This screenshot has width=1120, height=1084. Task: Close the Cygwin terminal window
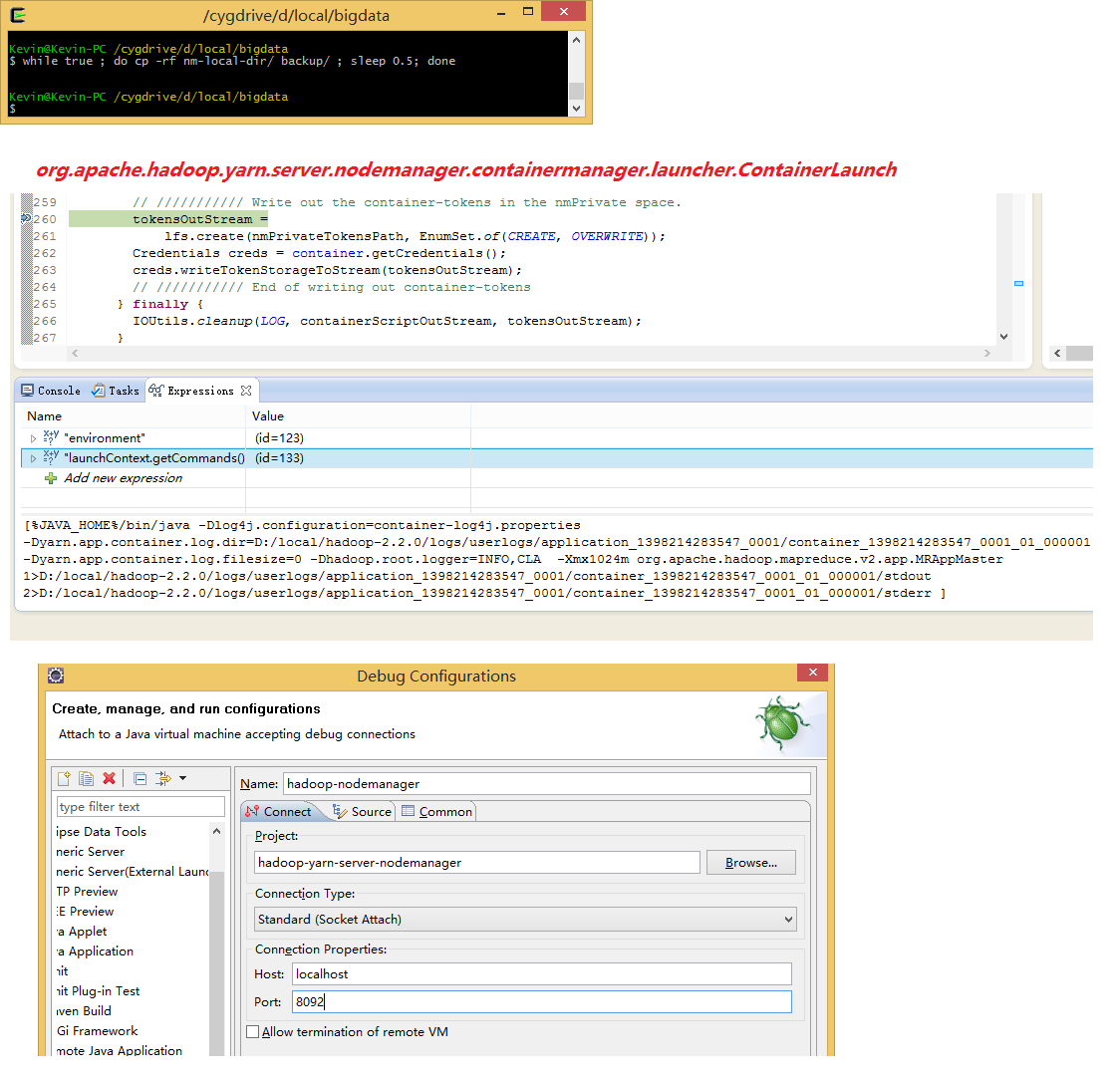click(x=564, y=11)
